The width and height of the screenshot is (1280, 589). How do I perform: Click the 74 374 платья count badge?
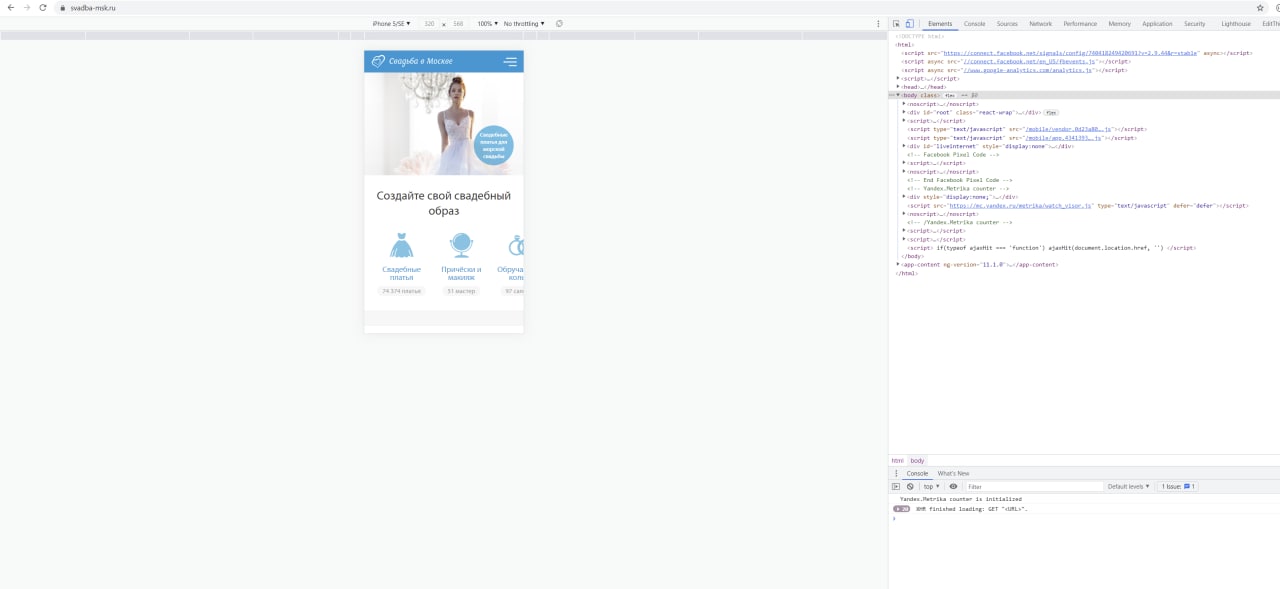click(x=401, y=291)
